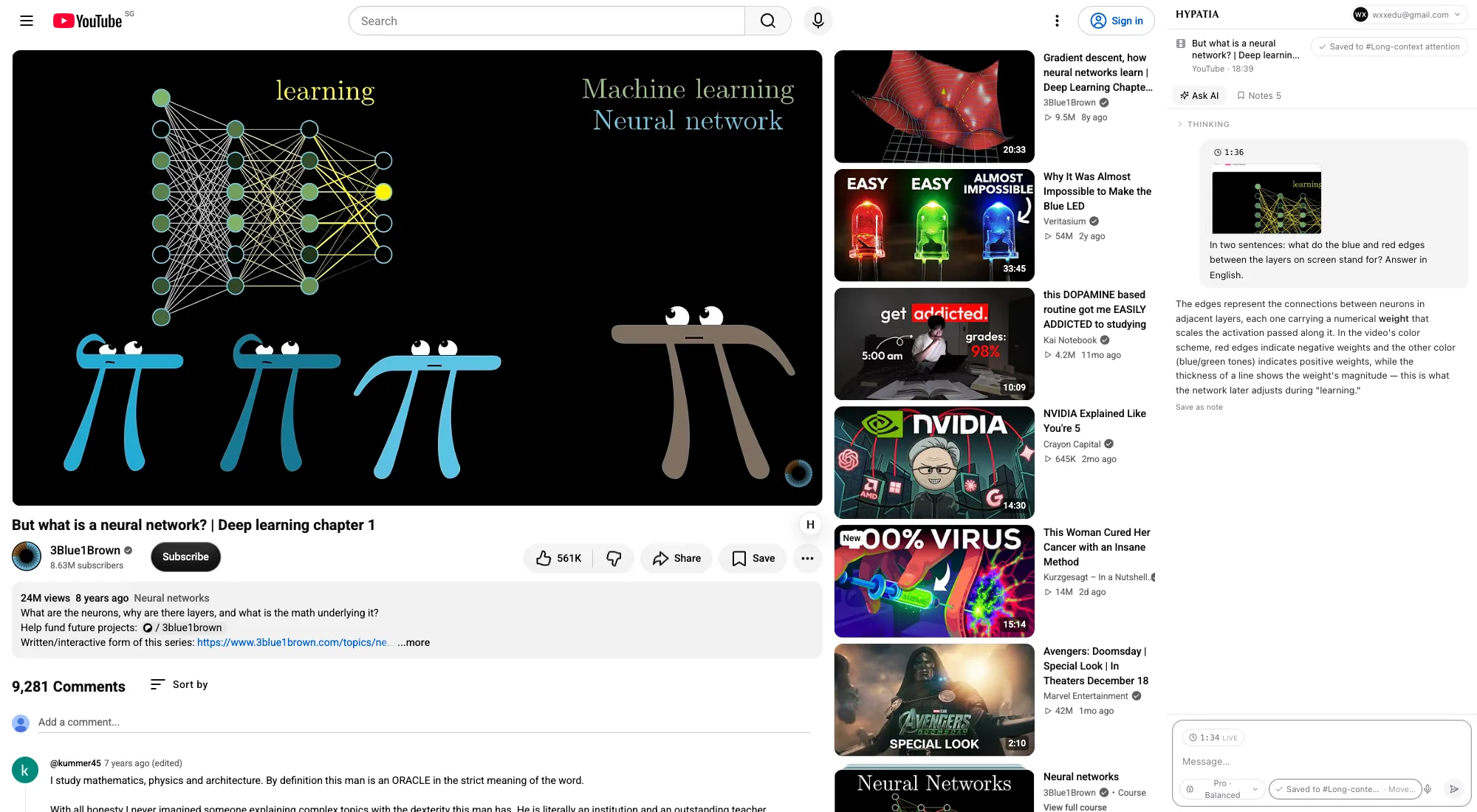This screenshot has width=1477, height=812.
Task: Click the @kummer45 username
Action: point(75,763)
